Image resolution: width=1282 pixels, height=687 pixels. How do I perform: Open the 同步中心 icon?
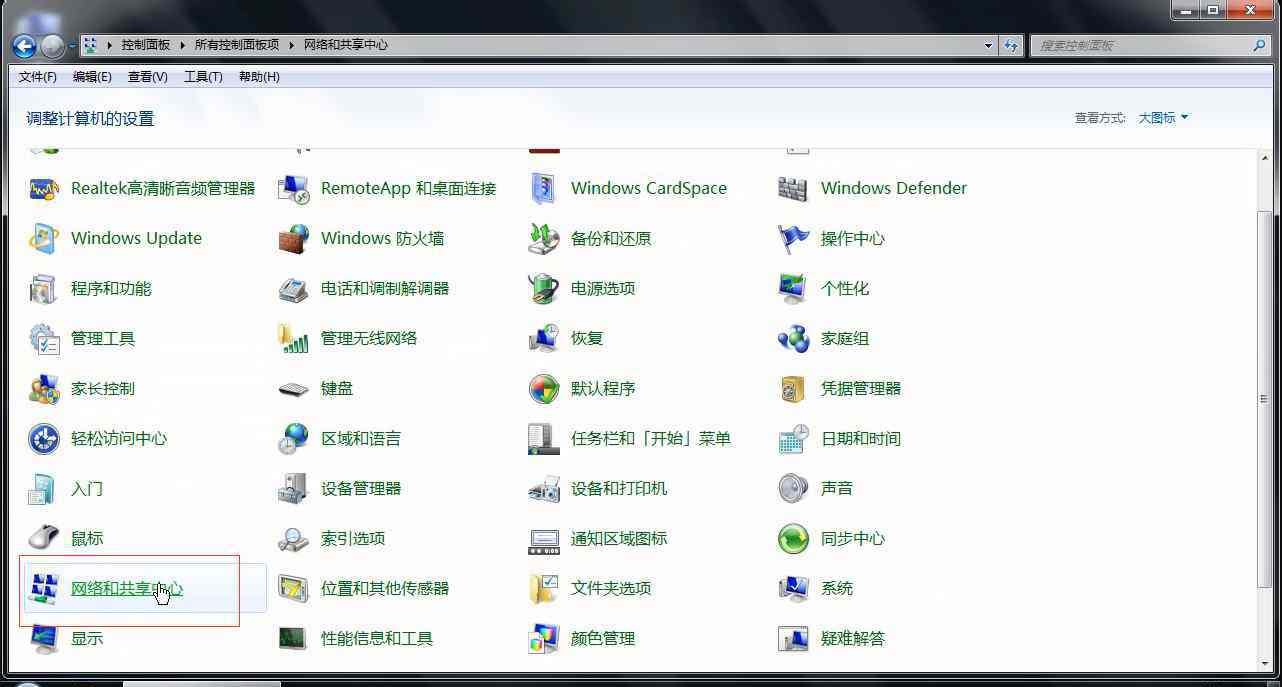(x=794, y=538)
